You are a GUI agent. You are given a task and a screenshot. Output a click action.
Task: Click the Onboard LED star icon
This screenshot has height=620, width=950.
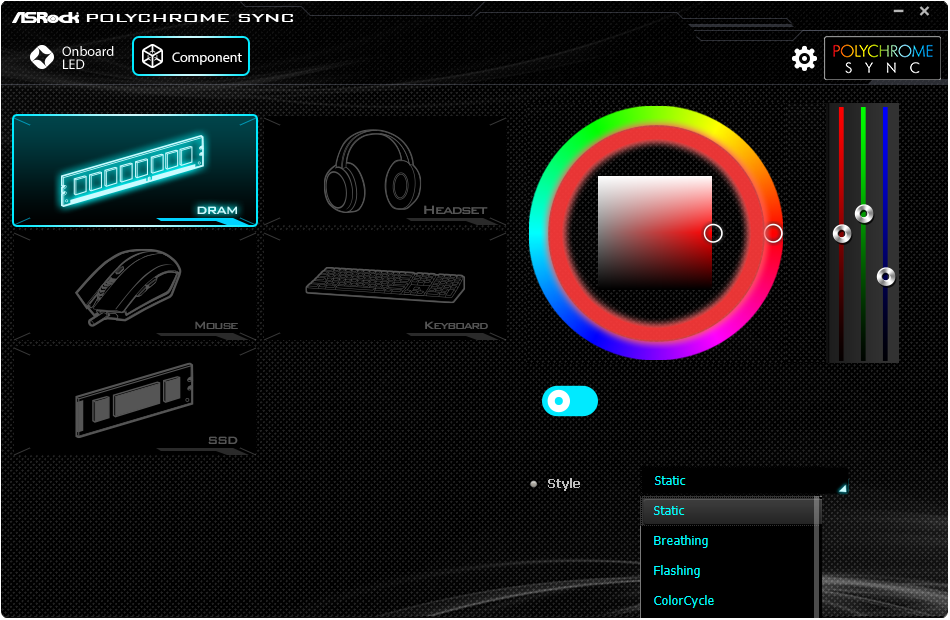tap(42, 58)
